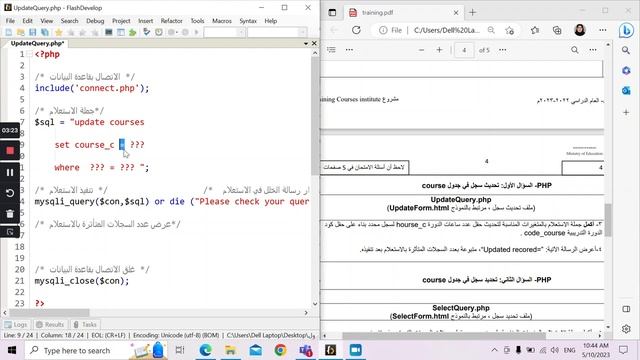Open File Explorer from the taskbar

pos(230,350)
